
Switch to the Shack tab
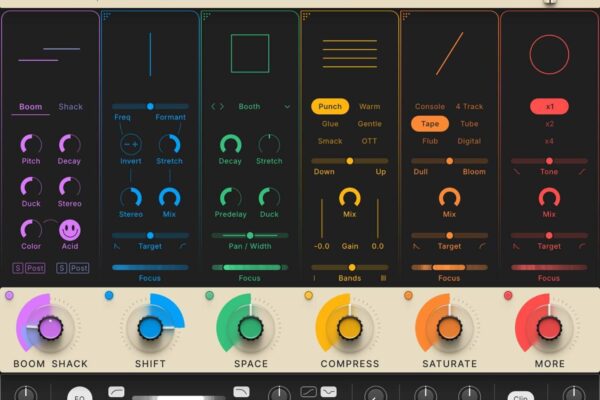point(71,106)
